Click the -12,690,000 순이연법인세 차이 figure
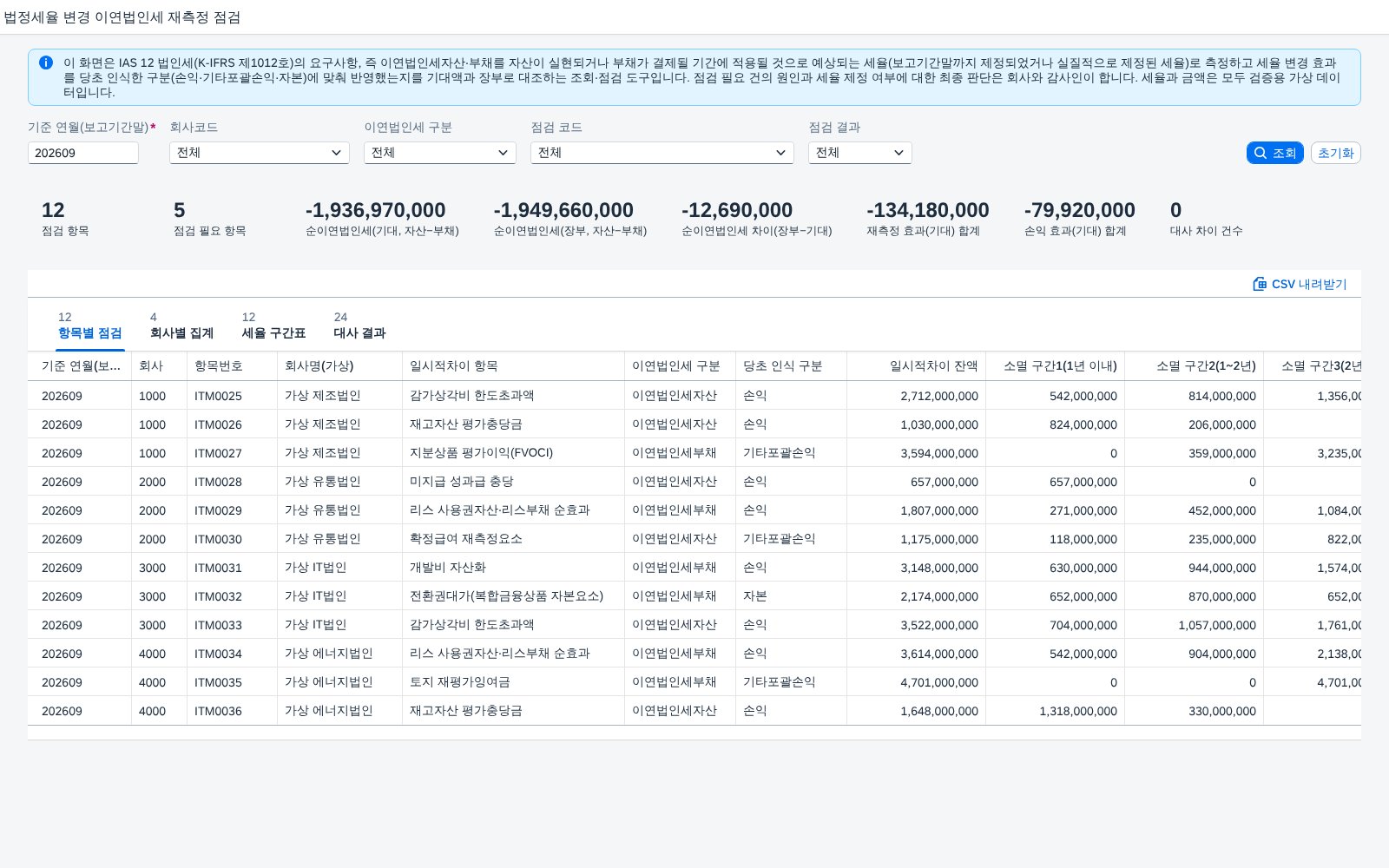 coord(737,210)
